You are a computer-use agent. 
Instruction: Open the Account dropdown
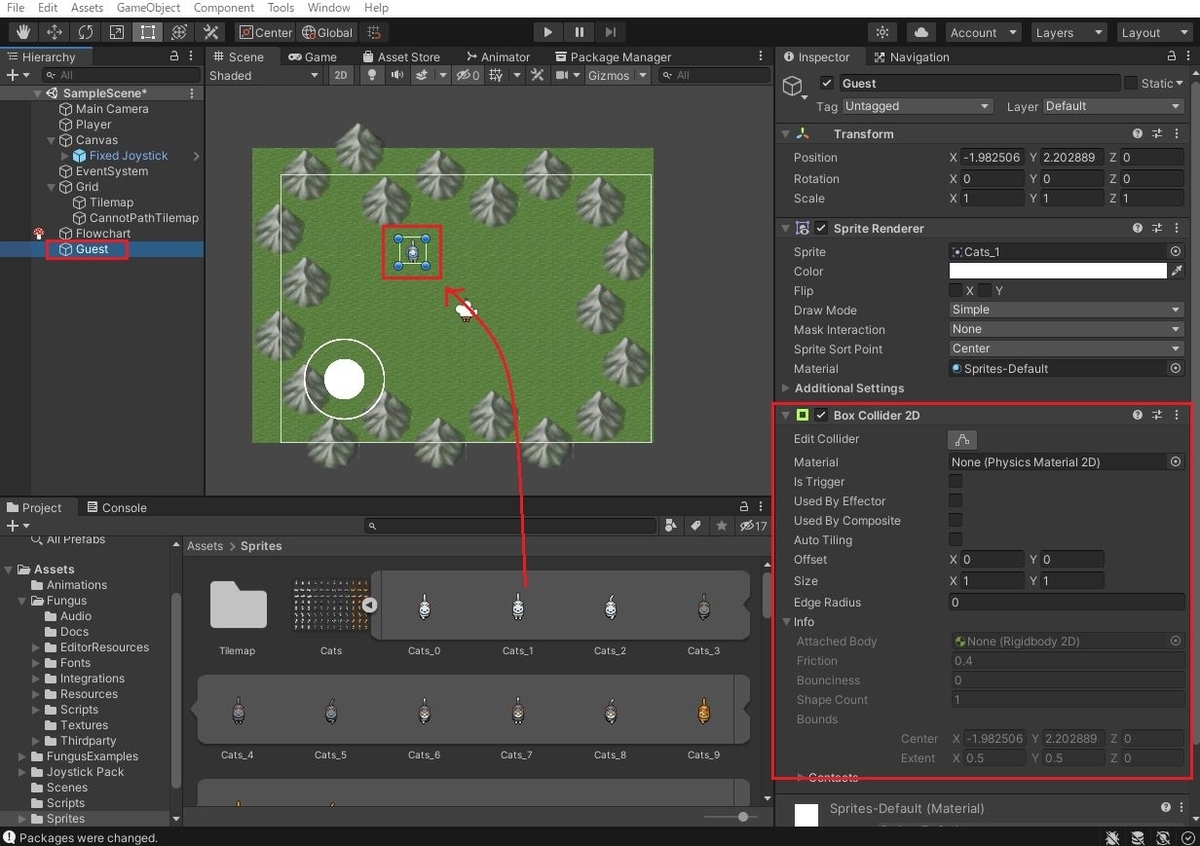(983, 32)
